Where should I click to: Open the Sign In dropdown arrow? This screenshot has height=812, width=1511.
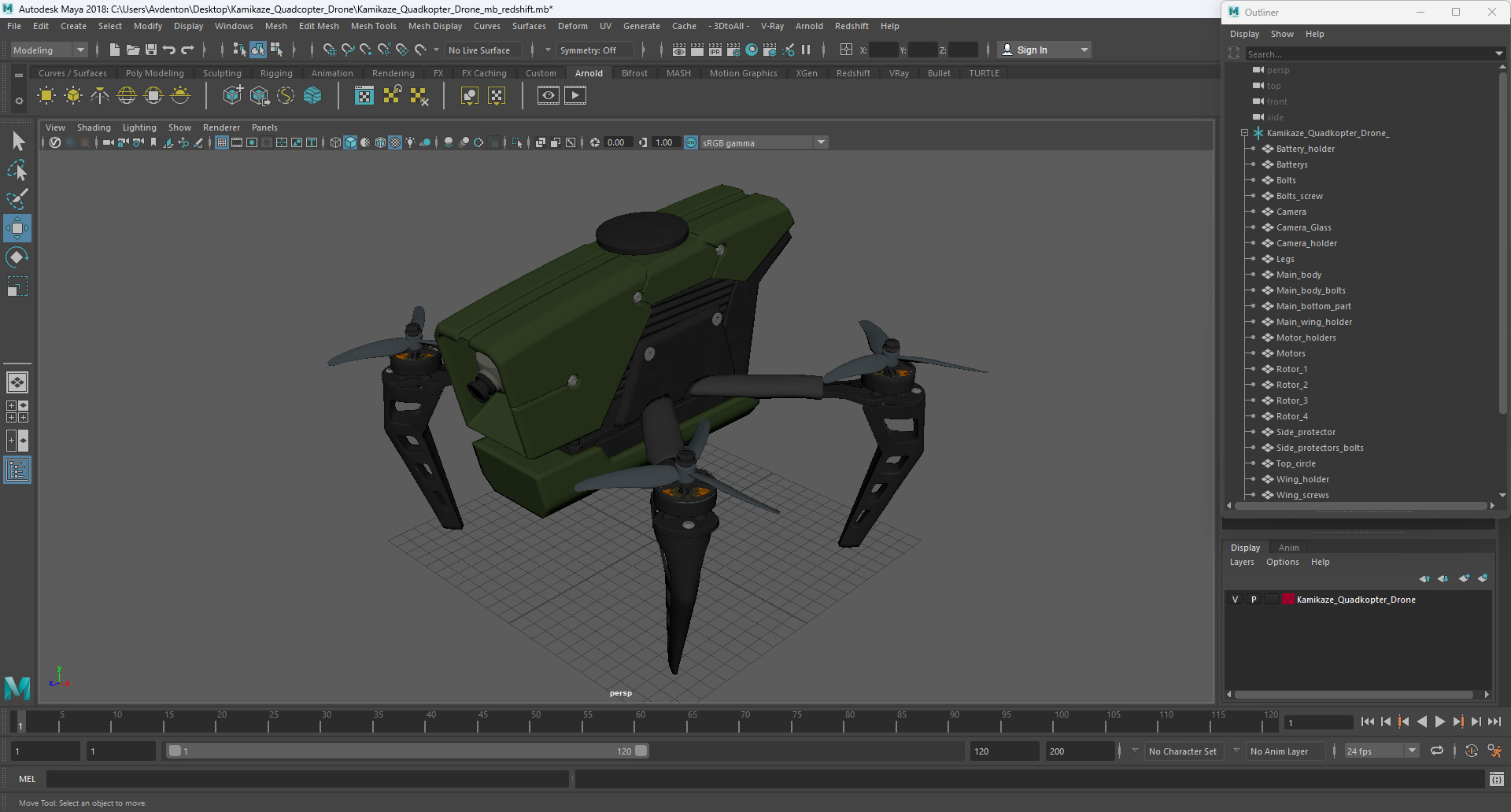coord(1084,50)
